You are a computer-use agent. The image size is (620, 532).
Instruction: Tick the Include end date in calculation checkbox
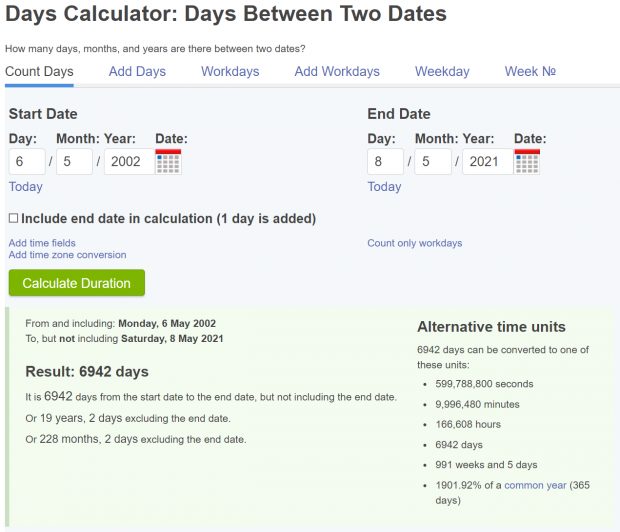13,218
